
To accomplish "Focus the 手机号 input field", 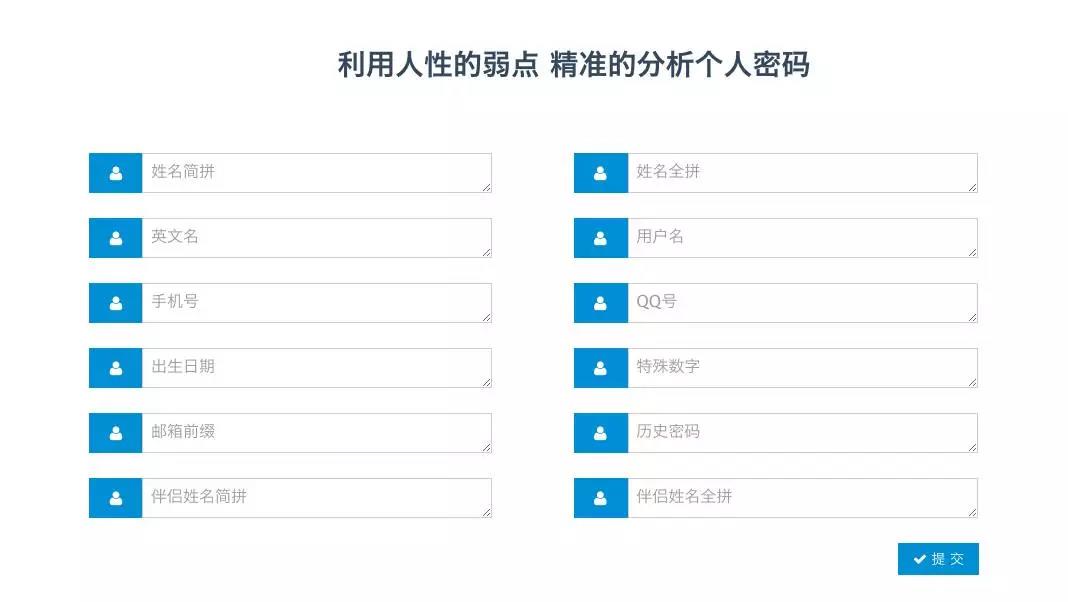I will [x=317, y=303].
